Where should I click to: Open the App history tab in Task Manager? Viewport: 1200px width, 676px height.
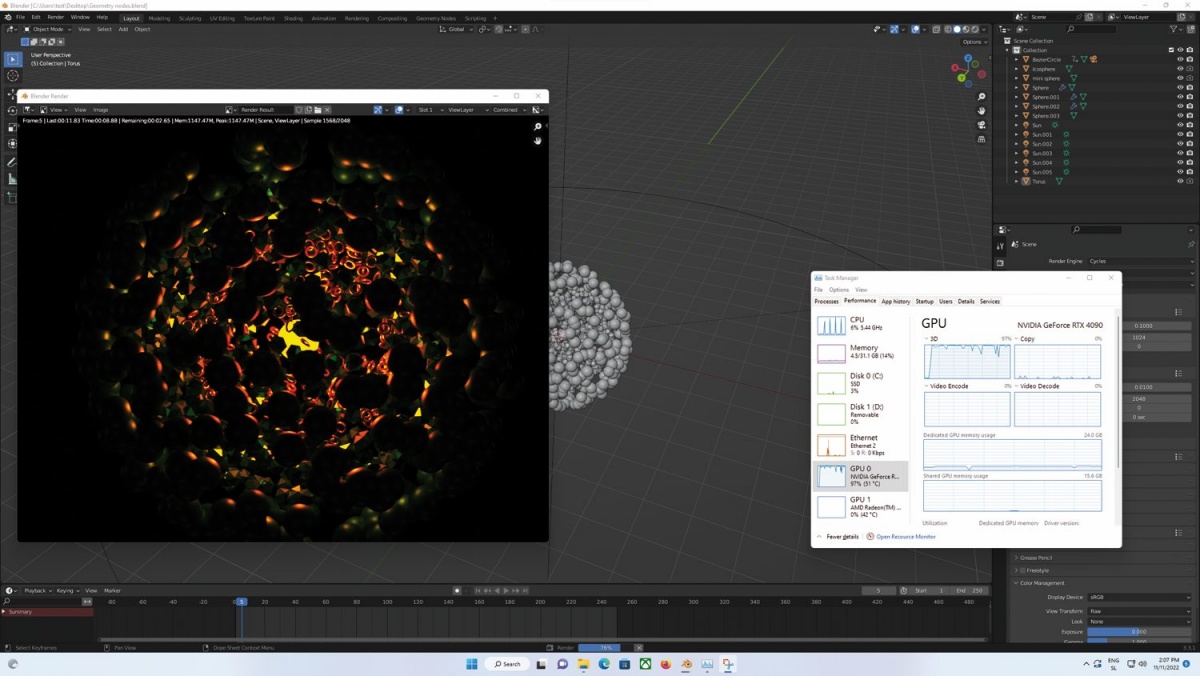(896, 301)
